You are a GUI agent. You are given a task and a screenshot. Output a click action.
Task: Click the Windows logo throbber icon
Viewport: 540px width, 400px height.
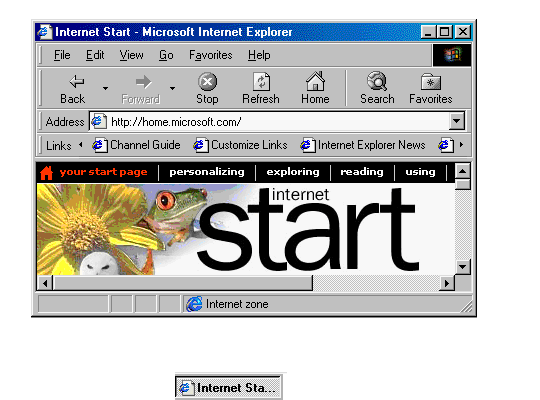[452, 55]
